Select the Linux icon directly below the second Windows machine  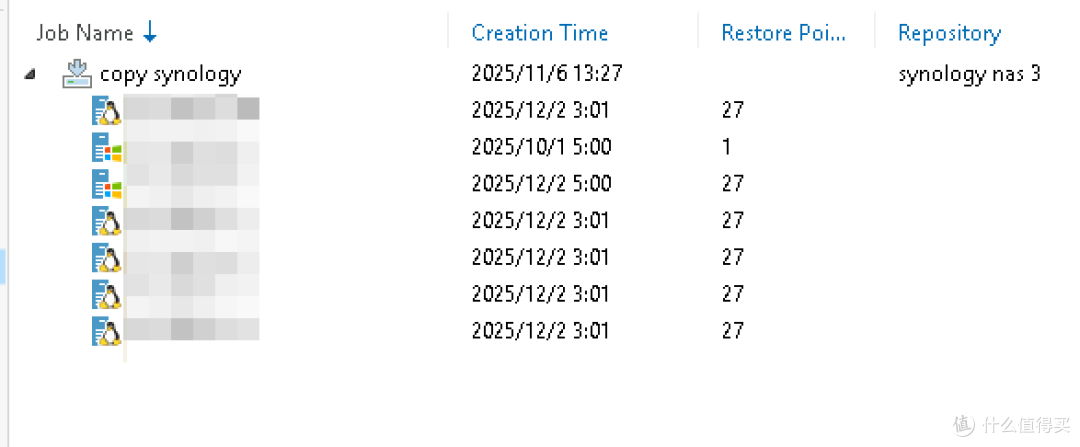click(107, 221)
